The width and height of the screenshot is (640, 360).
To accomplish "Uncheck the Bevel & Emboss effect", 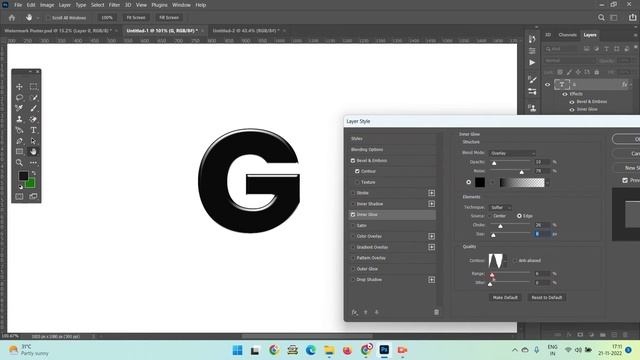I will pyautogui.click(x=353, y=160).
